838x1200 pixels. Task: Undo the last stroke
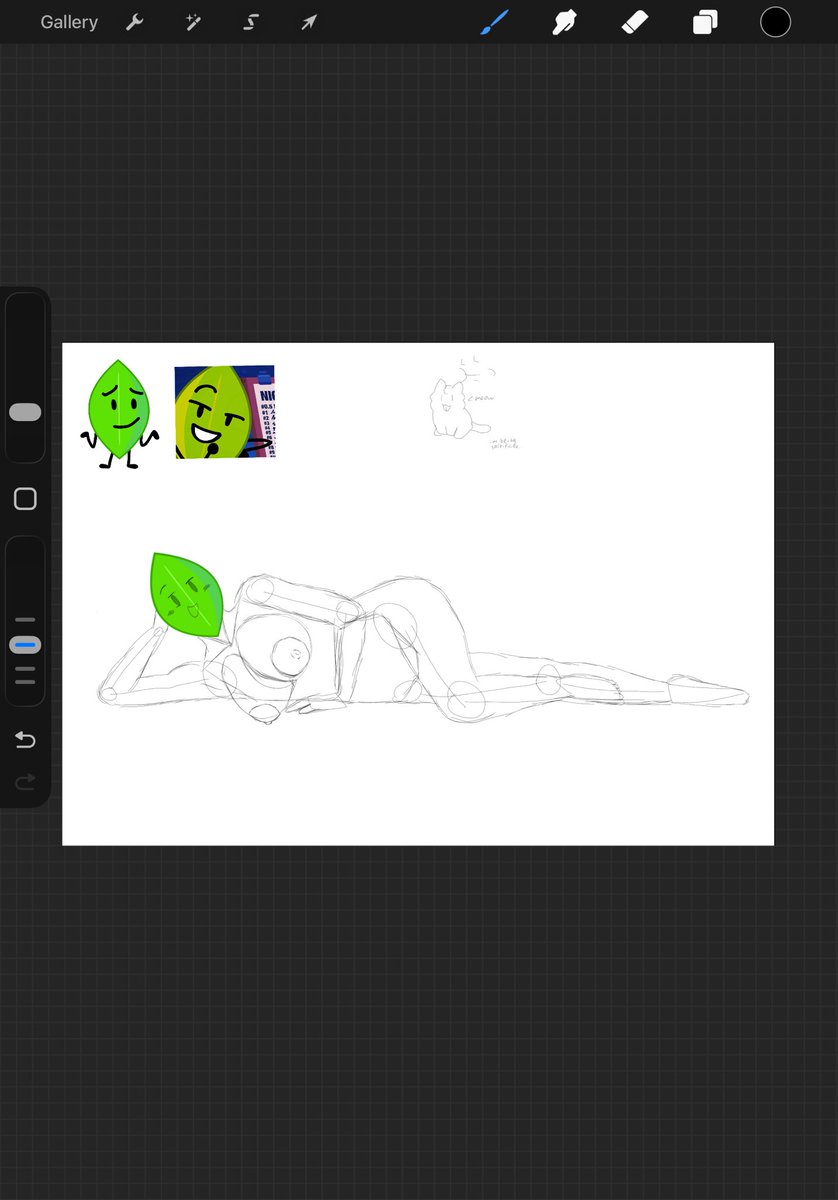[x=25, y=740]
